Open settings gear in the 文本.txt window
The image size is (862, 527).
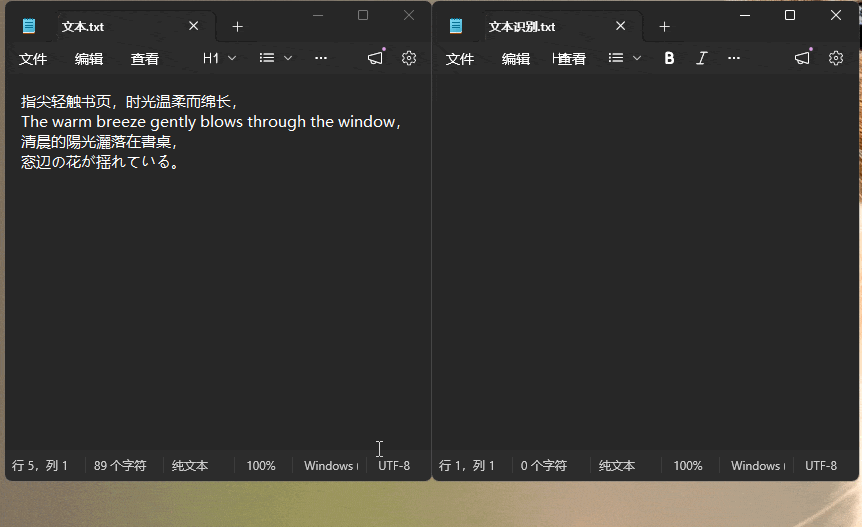(408, 58)
